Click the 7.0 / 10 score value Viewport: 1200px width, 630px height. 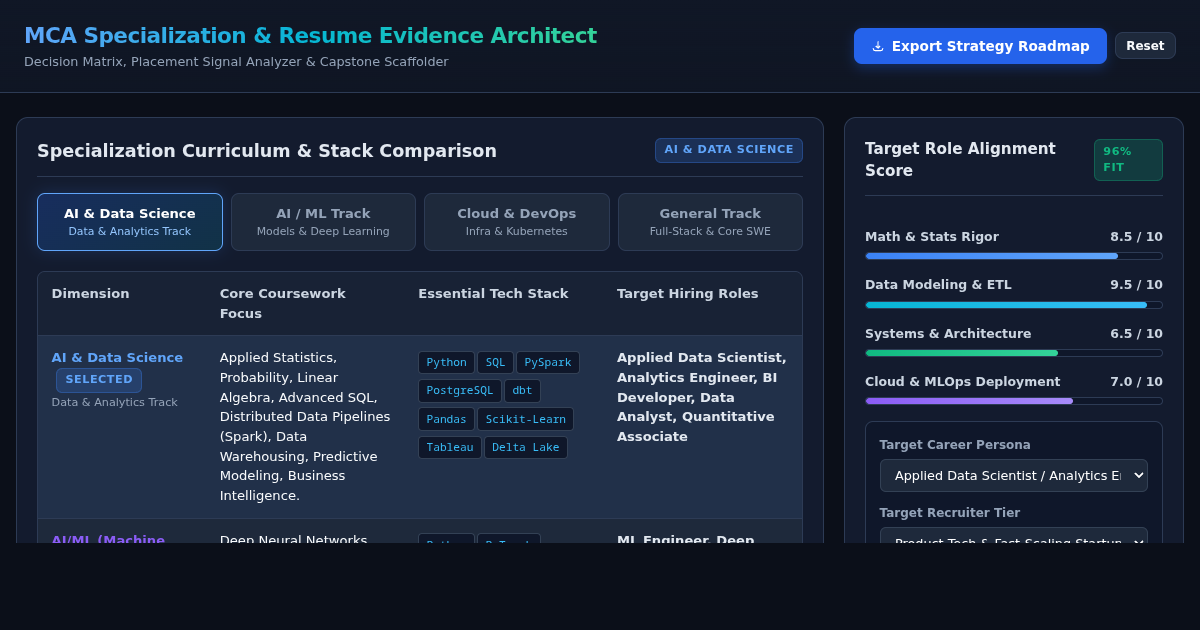1136,382
